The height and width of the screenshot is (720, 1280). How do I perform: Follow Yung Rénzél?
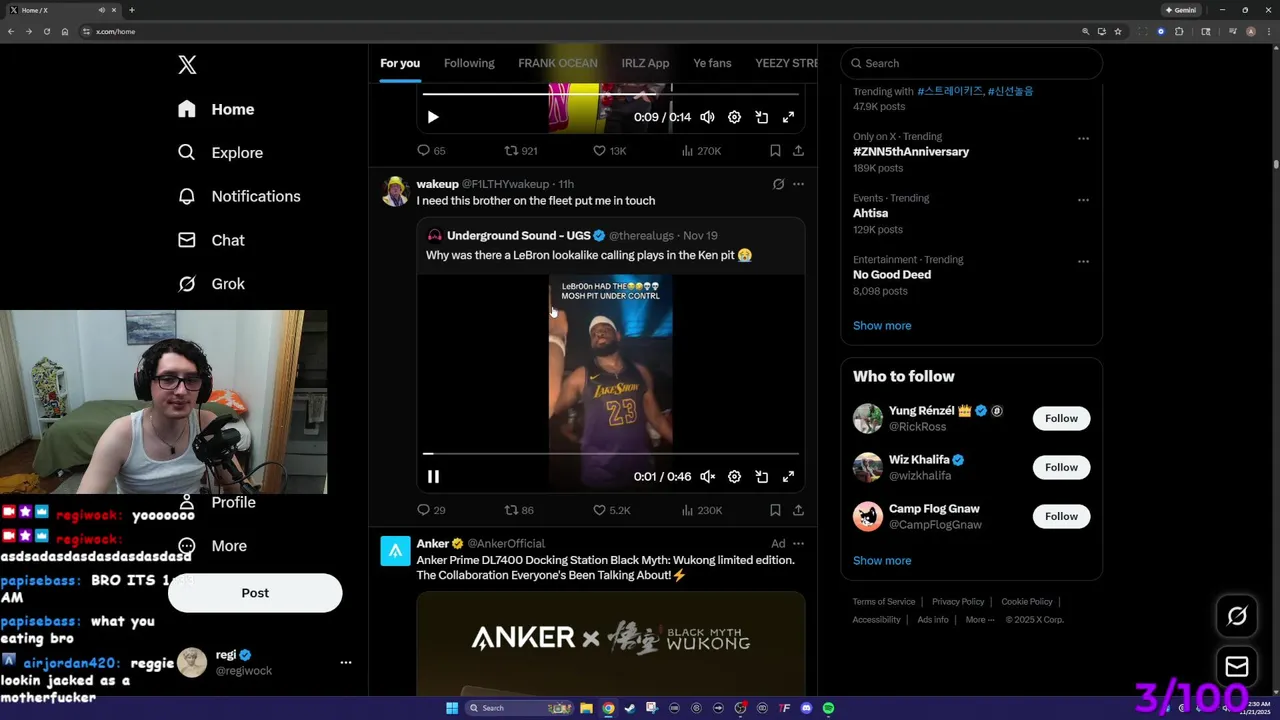tap(1061, 418)
